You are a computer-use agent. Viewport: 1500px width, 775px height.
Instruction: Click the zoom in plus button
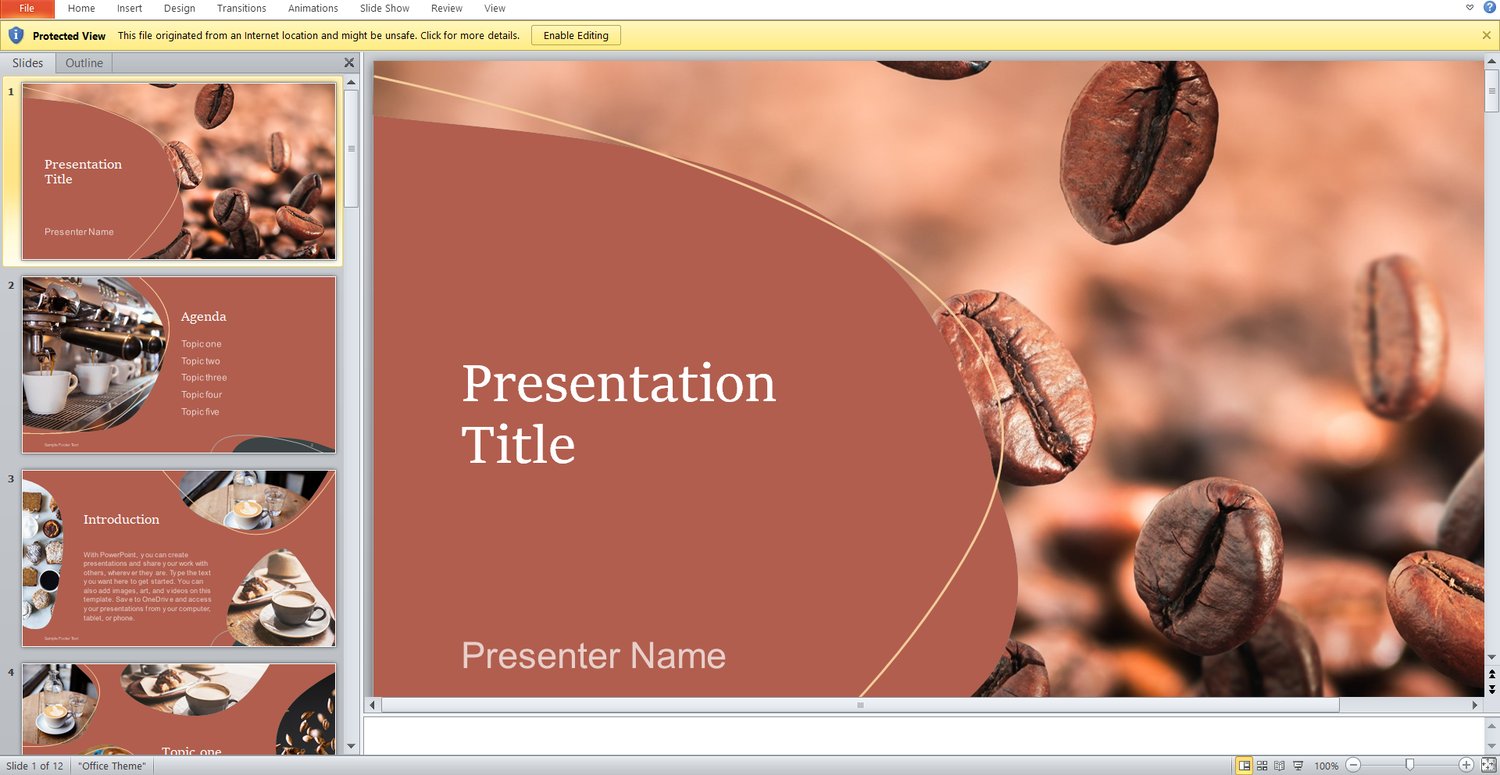click(1466, 766)
